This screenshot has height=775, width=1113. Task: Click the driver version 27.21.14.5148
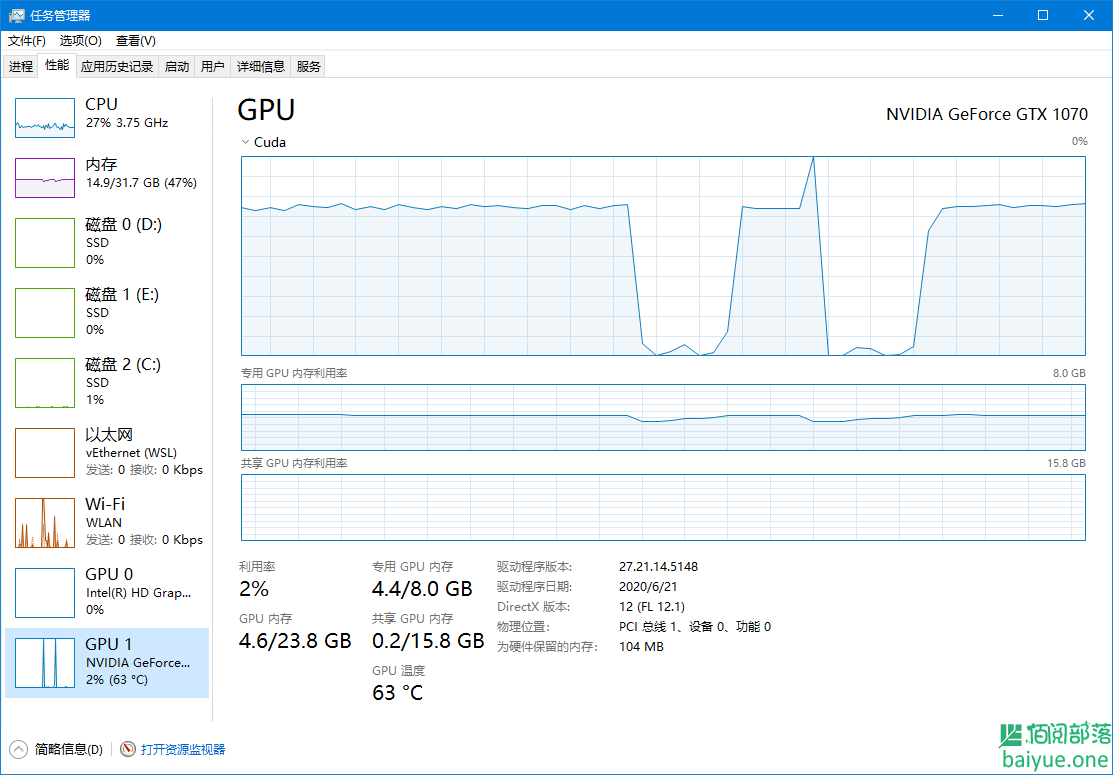point(659,566)
